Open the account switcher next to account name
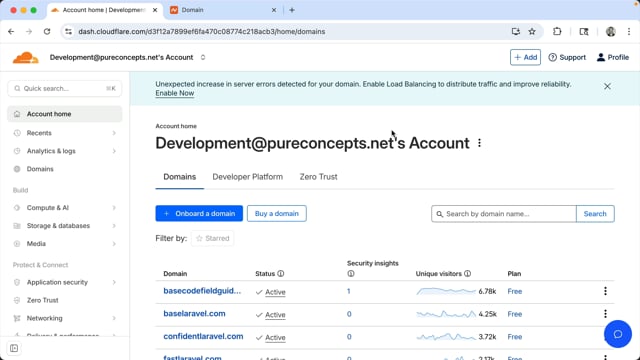Viewport: 640px width, 360px height. tap(203, 58)
